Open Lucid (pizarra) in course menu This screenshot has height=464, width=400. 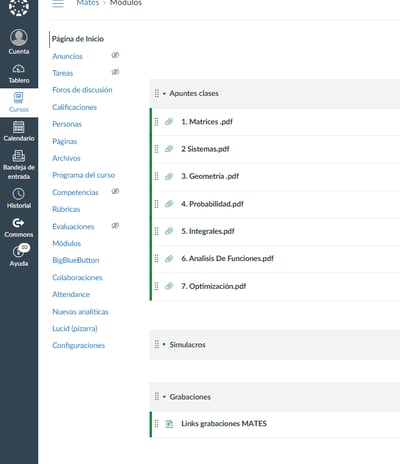pyautogui.click(x=75, y=329)
